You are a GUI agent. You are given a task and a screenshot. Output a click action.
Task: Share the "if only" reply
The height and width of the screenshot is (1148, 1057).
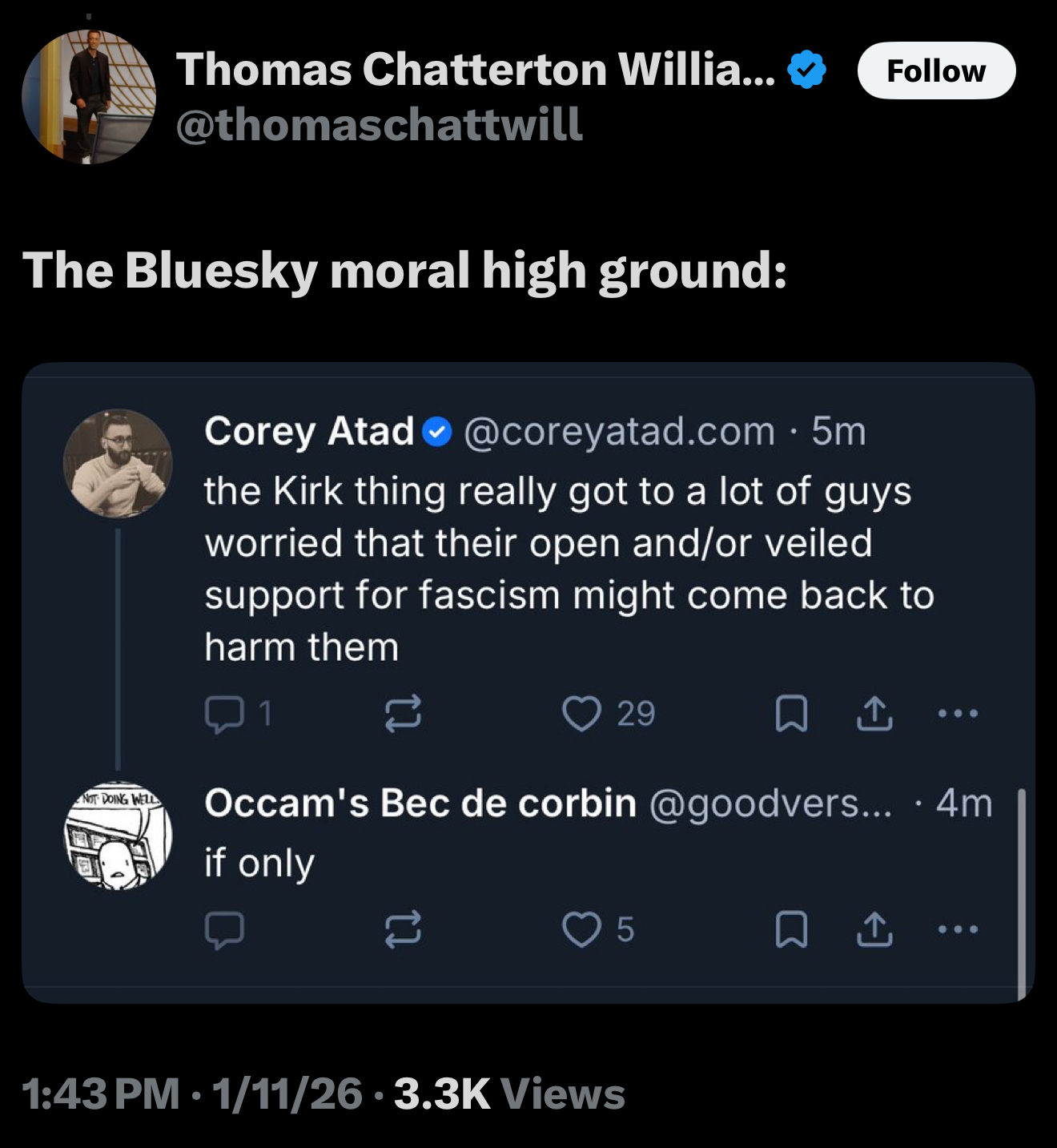coord(874,929)
